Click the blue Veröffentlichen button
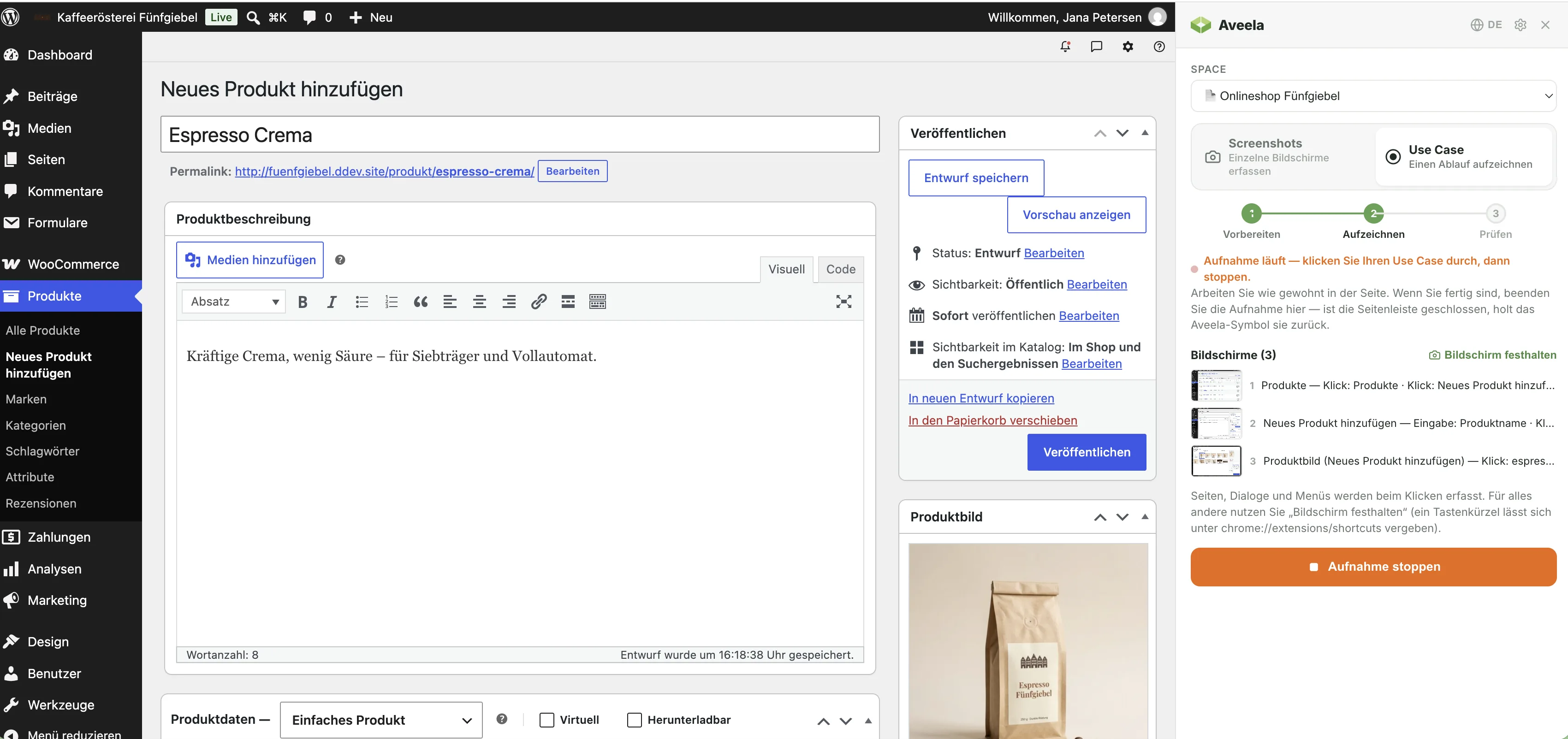The height and width of the screenshot is (739, 1568). pyautogui.click(x=1087, y=452)
